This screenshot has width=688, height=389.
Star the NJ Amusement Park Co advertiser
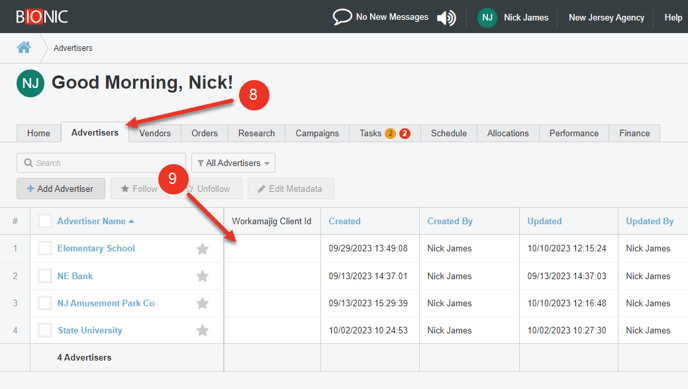[x=202, y=303]
